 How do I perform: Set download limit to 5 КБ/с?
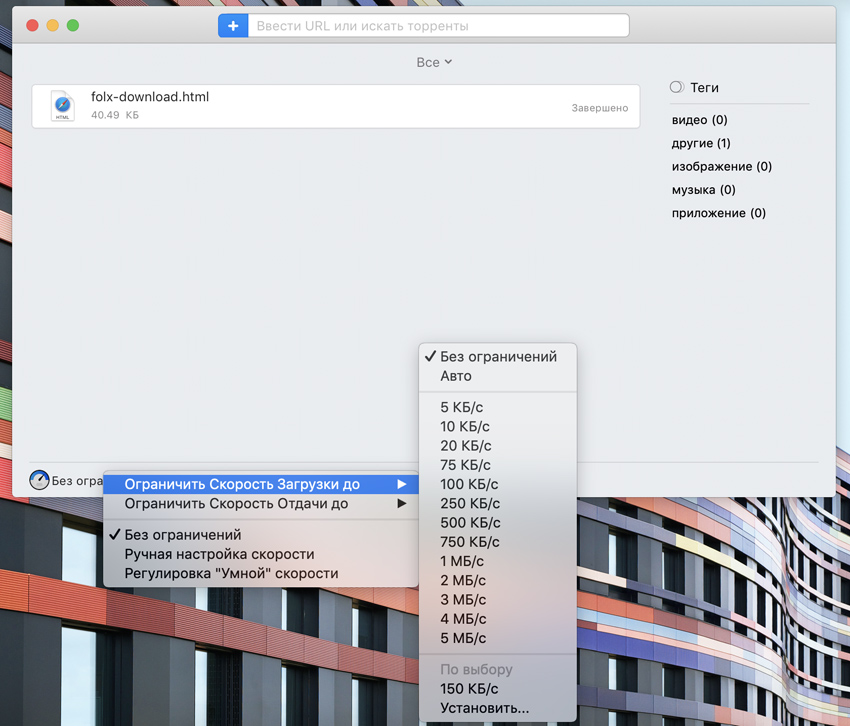click(x=498, y=407)
